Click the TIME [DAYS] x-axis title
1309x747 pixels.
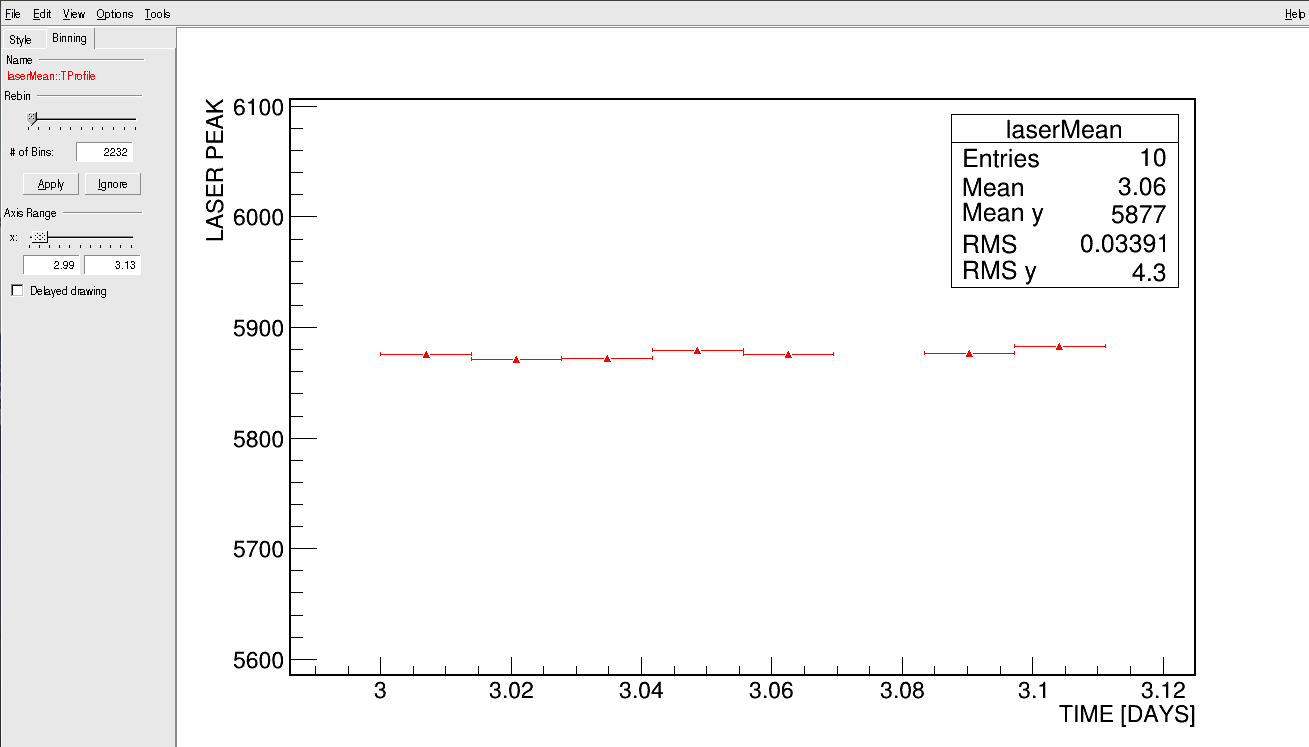click(1127, 715)
